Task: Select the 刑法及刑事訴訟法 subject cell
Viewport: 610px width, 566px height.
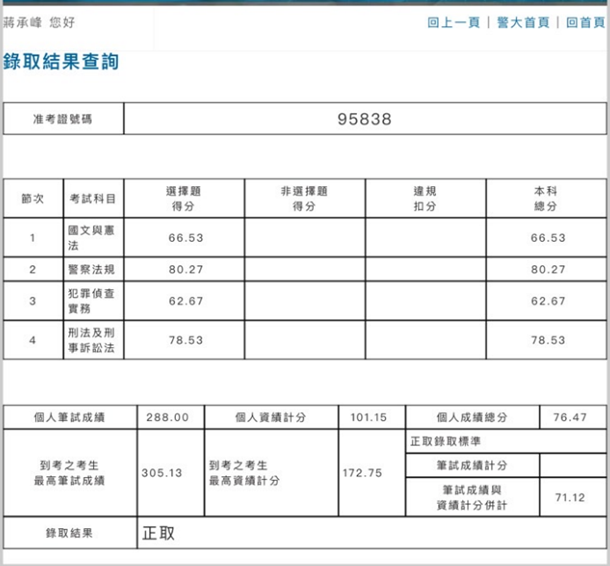Action: (92, 340)
